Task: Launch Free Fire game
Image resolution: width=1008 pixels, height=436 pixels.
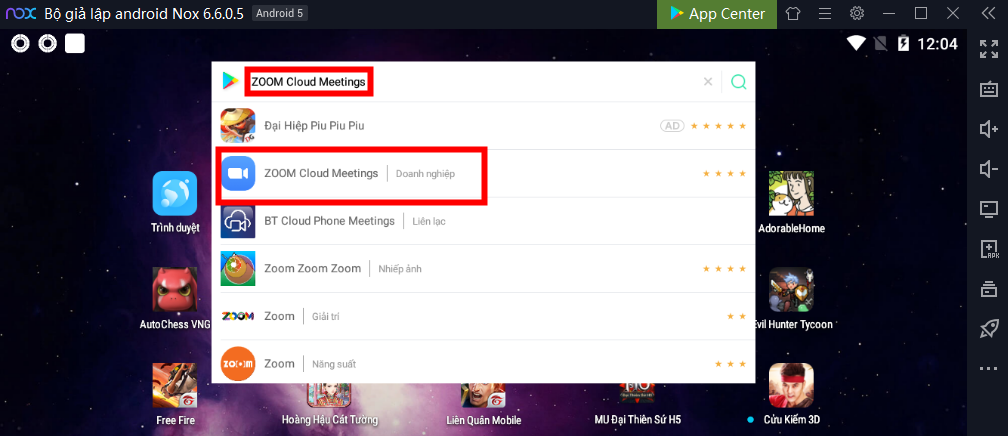Action: click(x=175, y=394)
